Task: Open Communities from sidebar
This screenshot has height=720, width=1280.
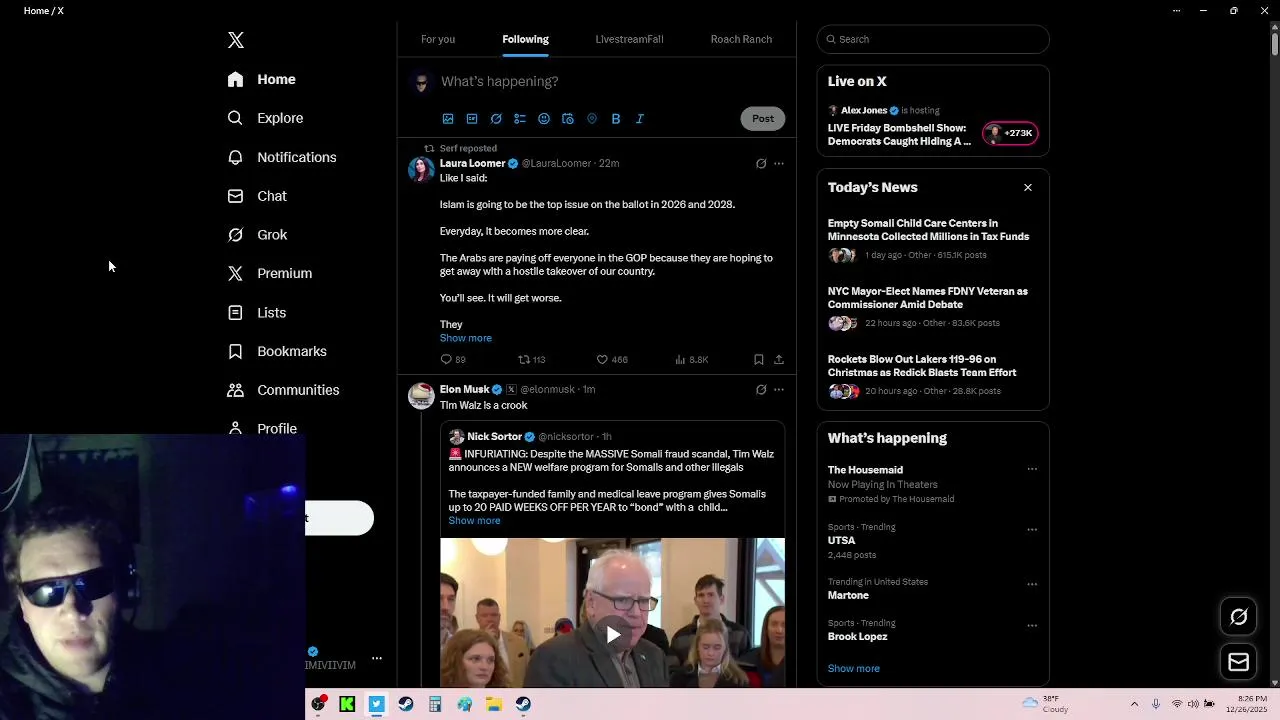Action: point(283,390)
